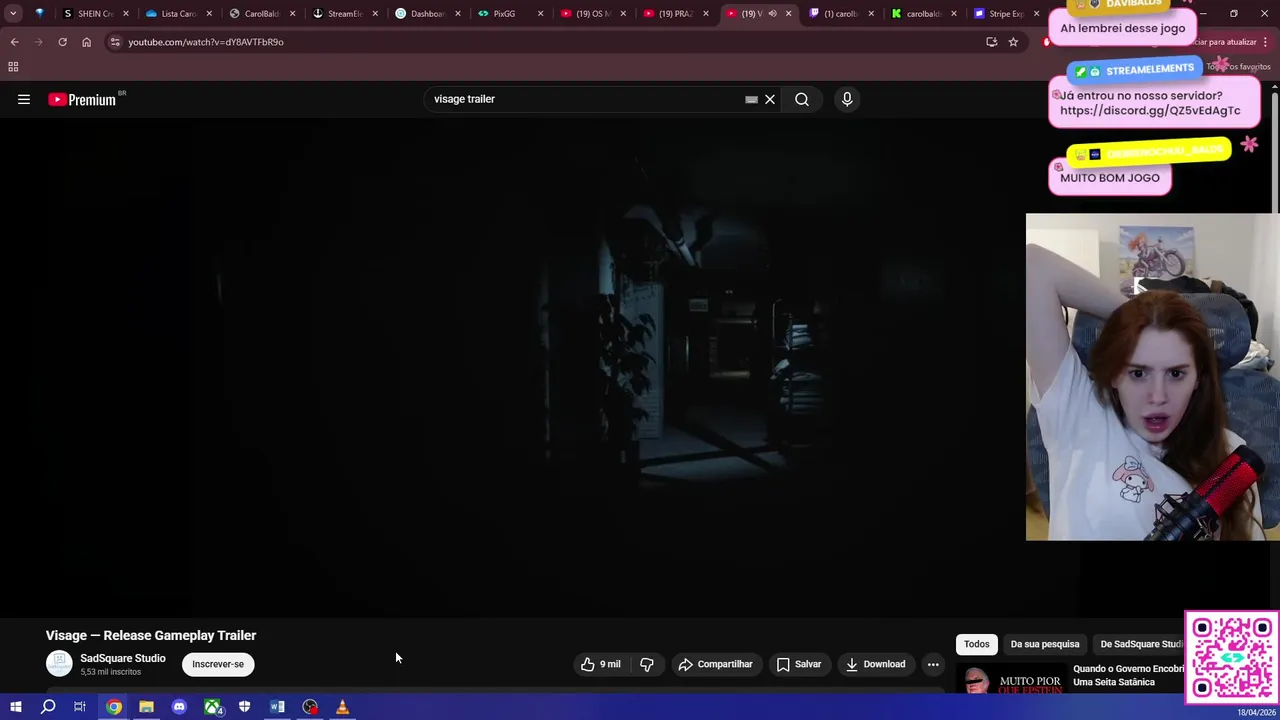Go to browser home page icon
Image resolution: width=1280 pixels, height=720 pixels.
point(86,42)
